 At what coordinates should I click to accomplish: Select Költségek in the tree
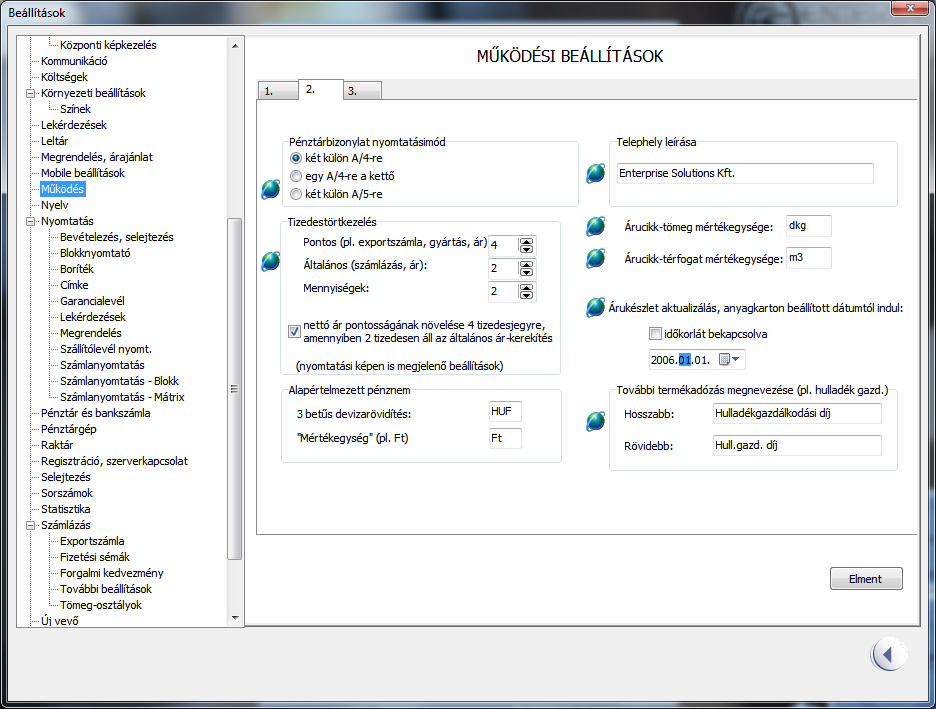(64, 77)
